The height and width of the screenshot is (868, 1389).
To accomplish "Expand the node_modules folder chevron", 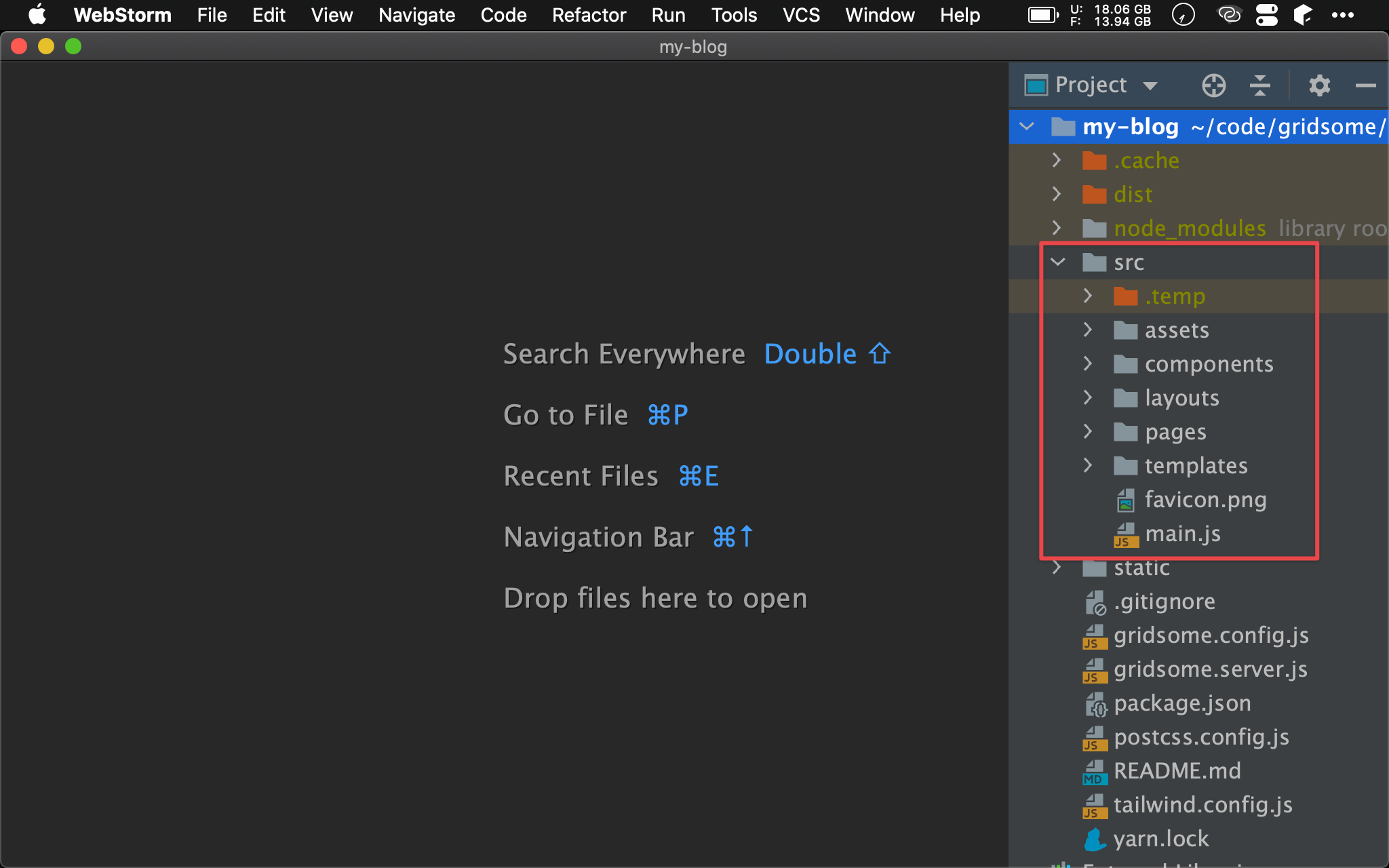I will [x=1056, y=228].
